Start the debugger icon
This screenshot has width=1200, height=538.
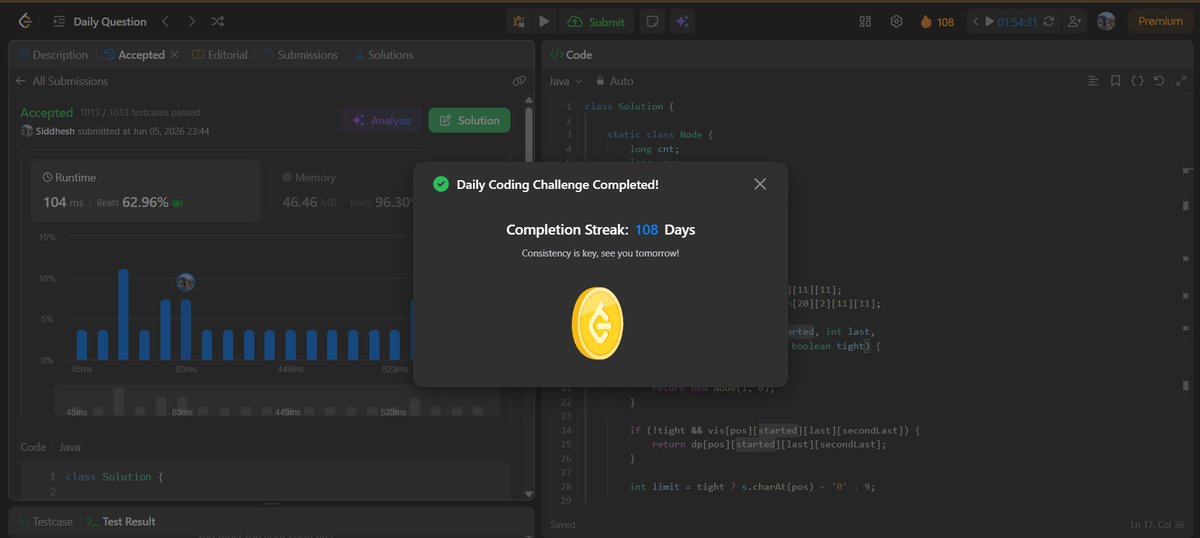coord(519,21)
